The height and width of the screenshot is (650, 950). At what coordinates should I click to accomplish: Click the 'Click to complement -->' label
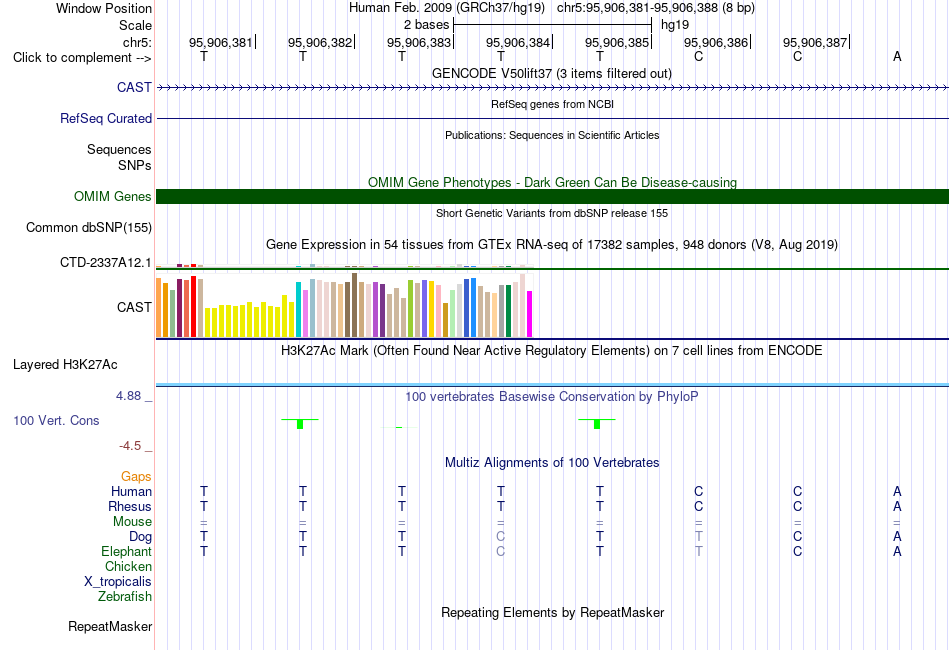point(82,58)
